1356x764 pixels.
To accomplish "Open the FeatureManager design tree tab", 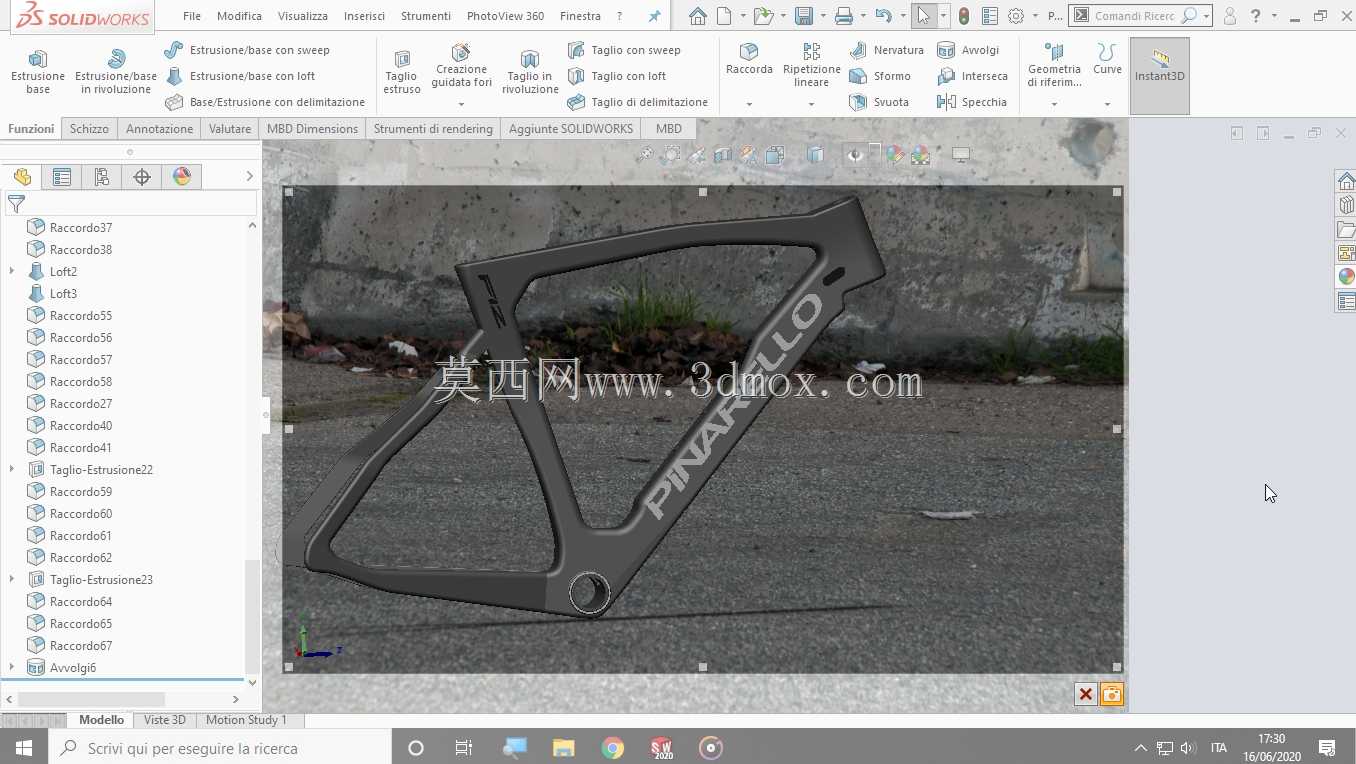I will tap(22, 177).
